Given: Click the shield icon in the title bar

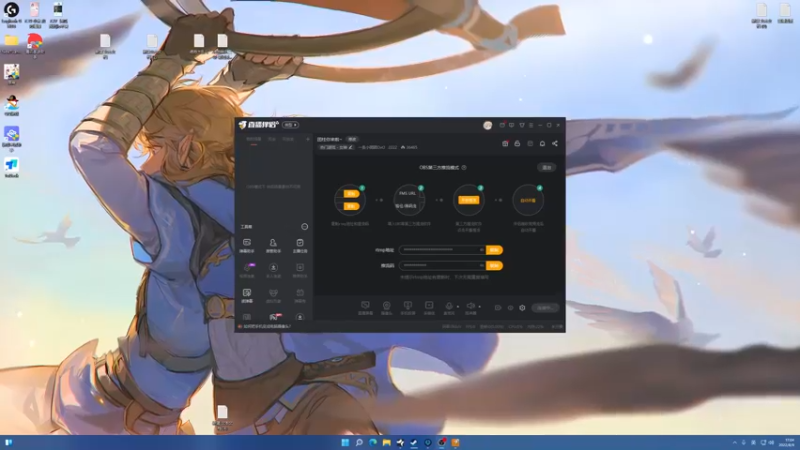Looking at the screenshot, I should pyautogui.click(x=521, y=125).
